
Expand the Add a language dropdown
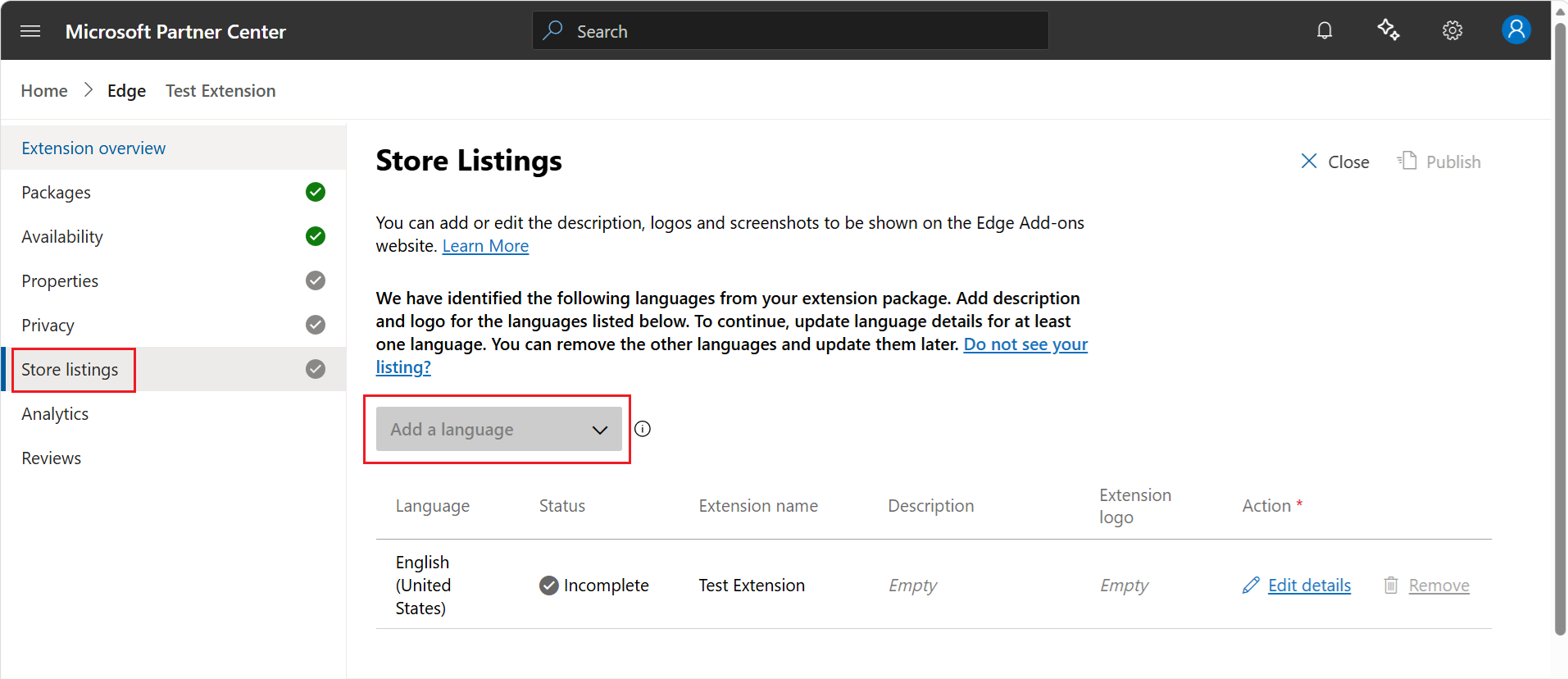498,429
